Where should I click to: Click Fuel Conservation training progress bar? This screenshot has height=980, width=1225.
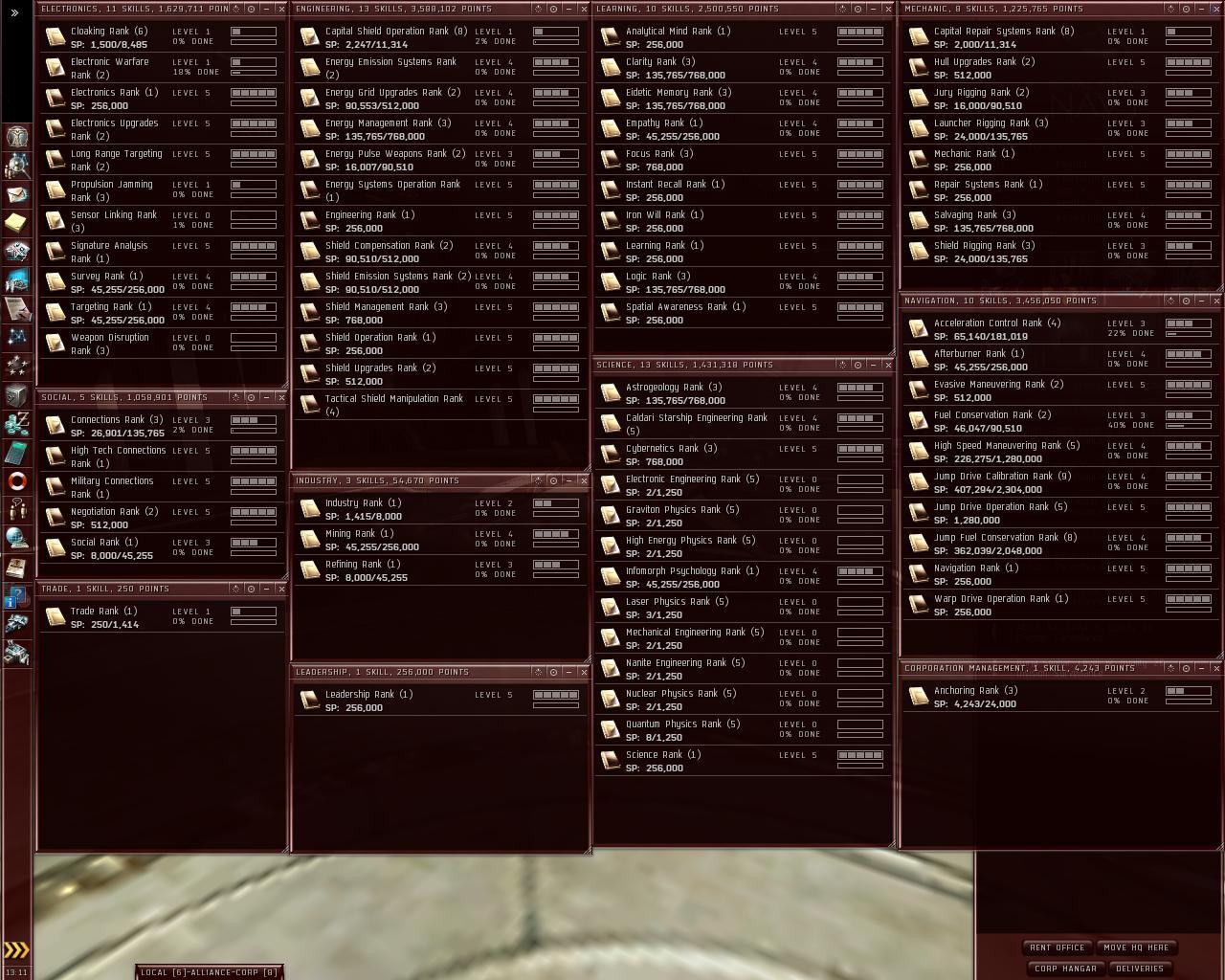pyautogui.click(x=1189, y=426)
